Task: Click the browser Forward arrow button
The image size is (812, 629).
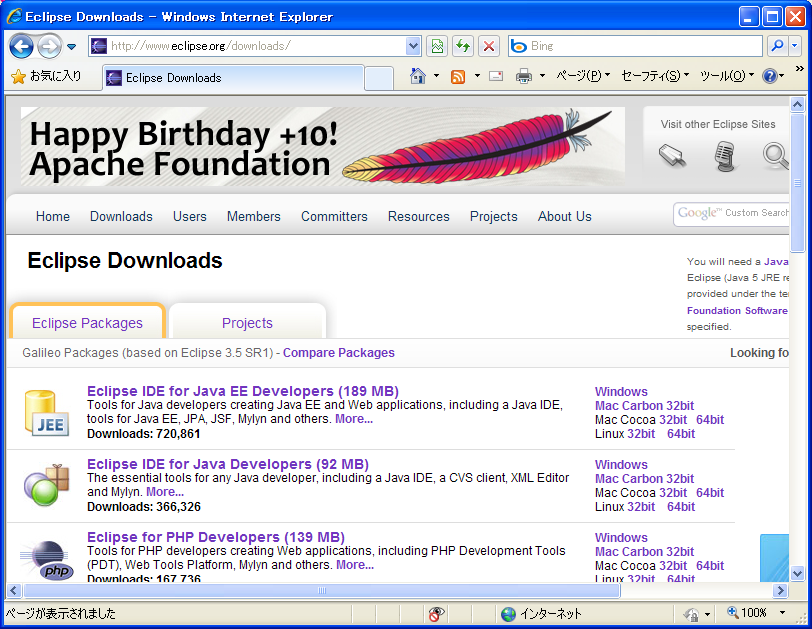Action: click(x=49, y=47)
